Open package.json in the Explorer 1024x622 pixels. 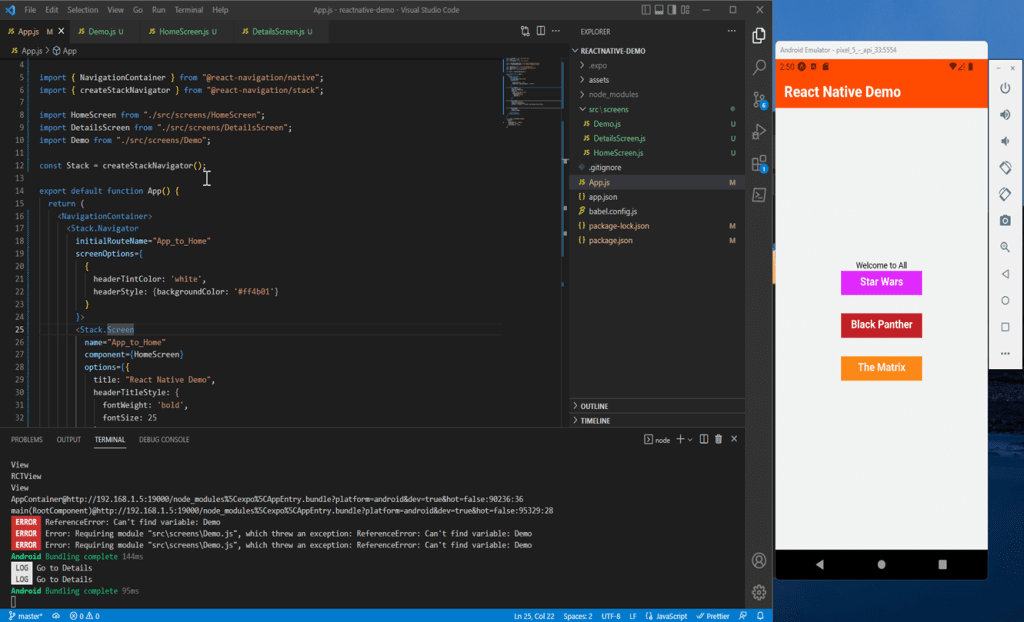point(657,240)
